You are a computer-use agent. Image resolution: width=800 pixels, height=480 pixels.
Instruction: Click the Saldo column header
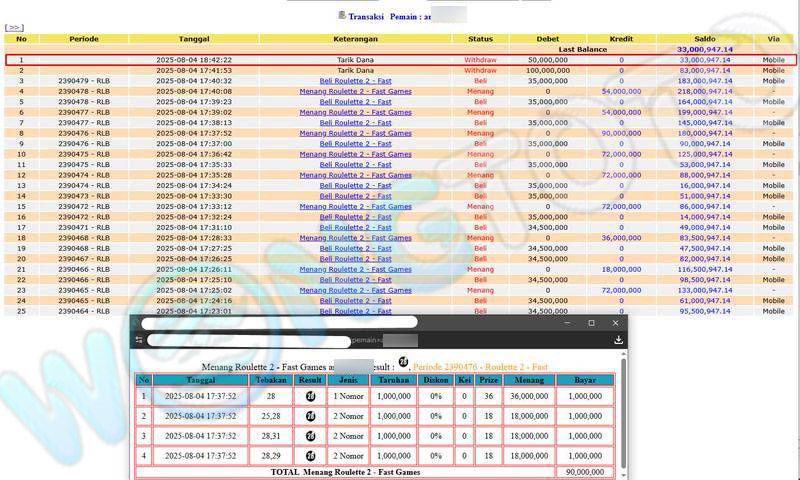pos(705,39)
